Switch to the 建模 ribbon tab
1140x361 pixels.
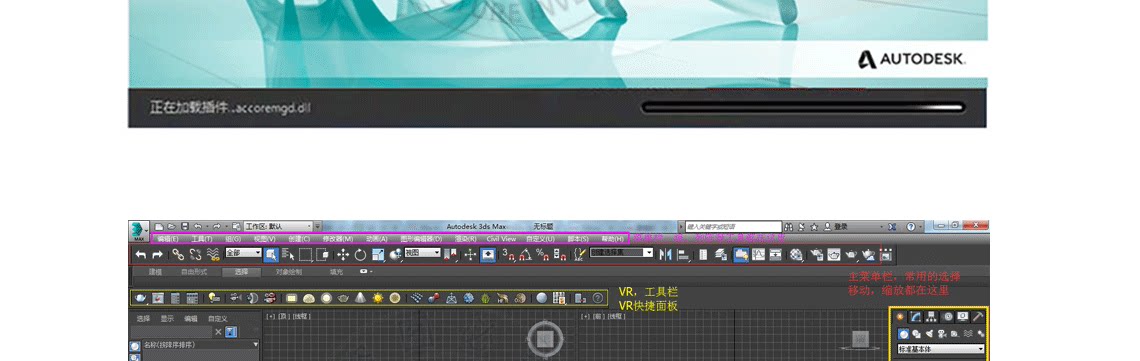[155, 272]
